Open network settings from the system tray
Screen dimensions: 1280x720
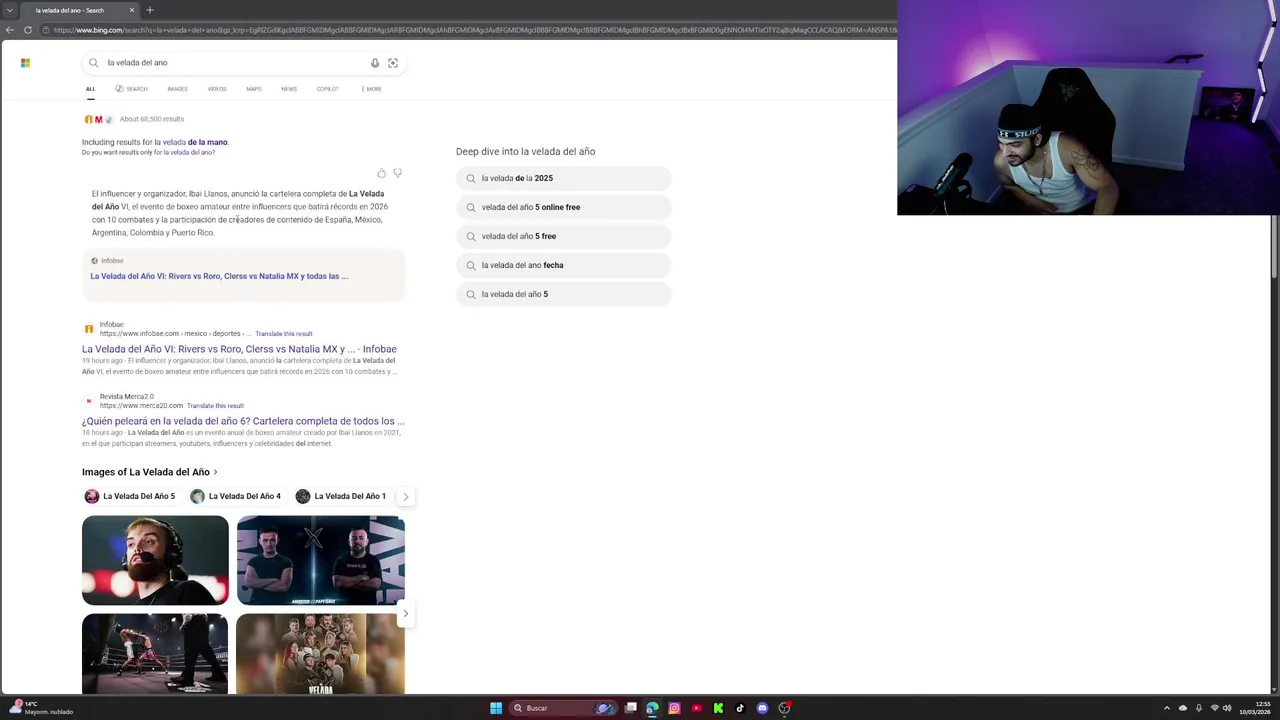(1214, 708)
